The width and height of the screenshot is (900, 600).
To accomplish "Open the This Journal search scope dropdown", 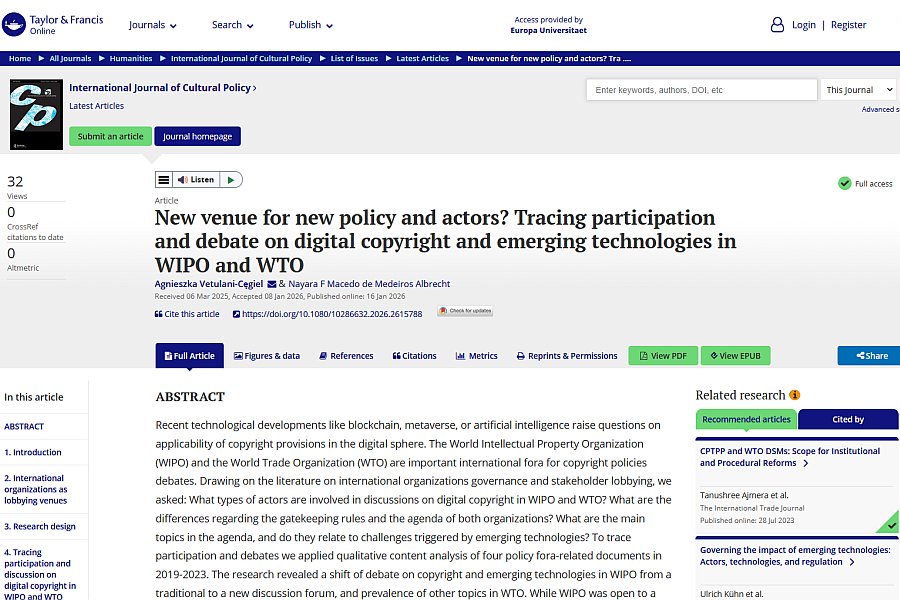I will [x=859, y=90].
